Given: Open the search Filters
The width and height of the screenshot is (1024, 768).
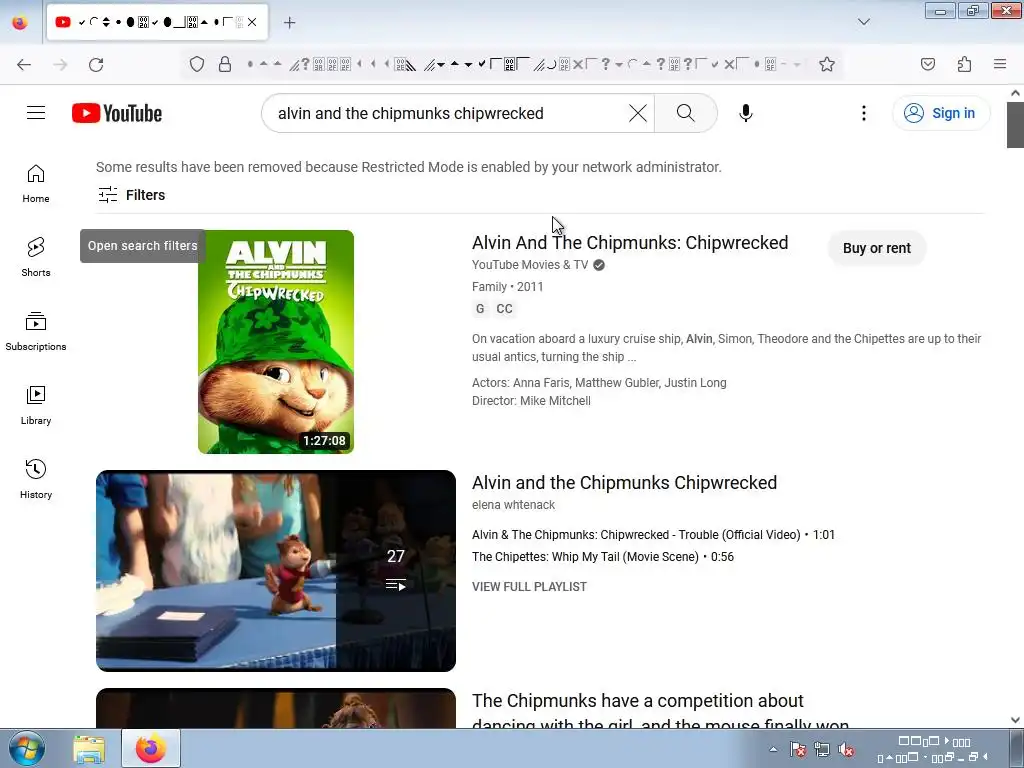Looking at the screenshot, I should (x=131, y=195).
